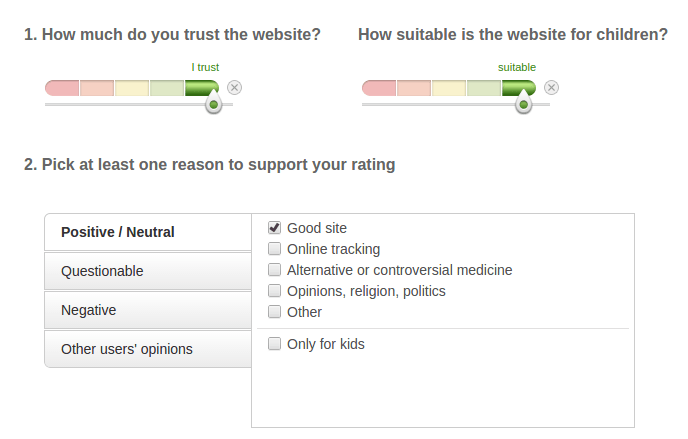Select the yellow trust rating segment
Image resolution: width=688 pixels, height=439 pixels.
pos(132,88)
